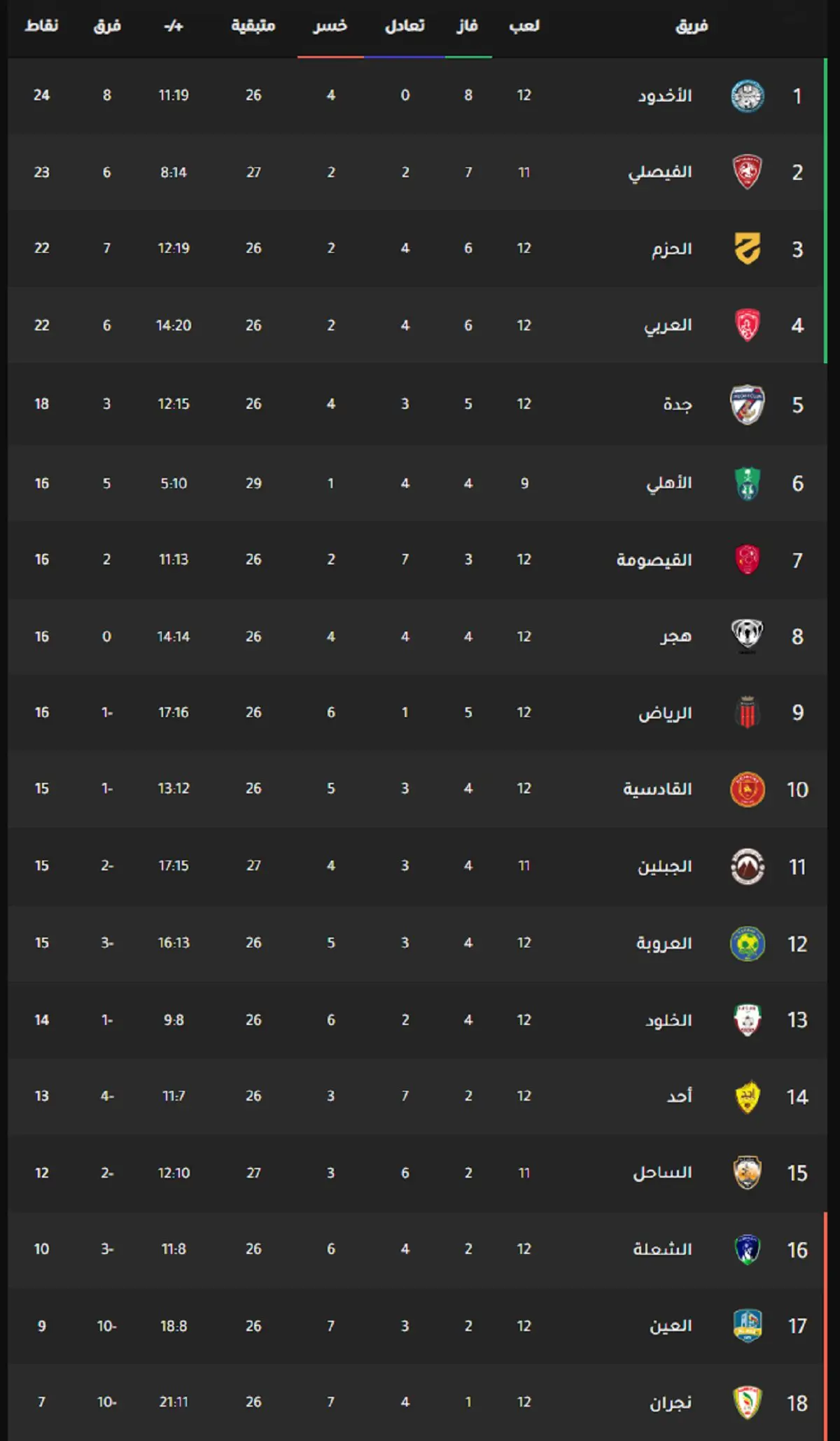Click the متبقية column header
Viewport: 840px width, 1441px height.
(x=253, y=26)
